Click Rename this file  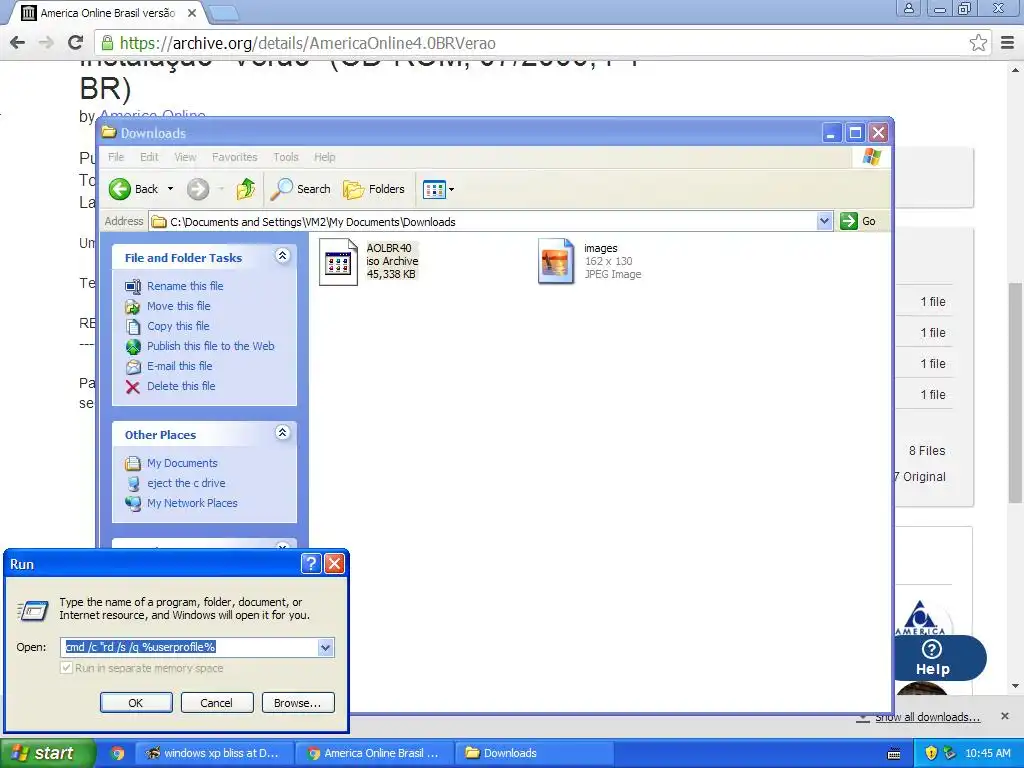tap(185, 286)
